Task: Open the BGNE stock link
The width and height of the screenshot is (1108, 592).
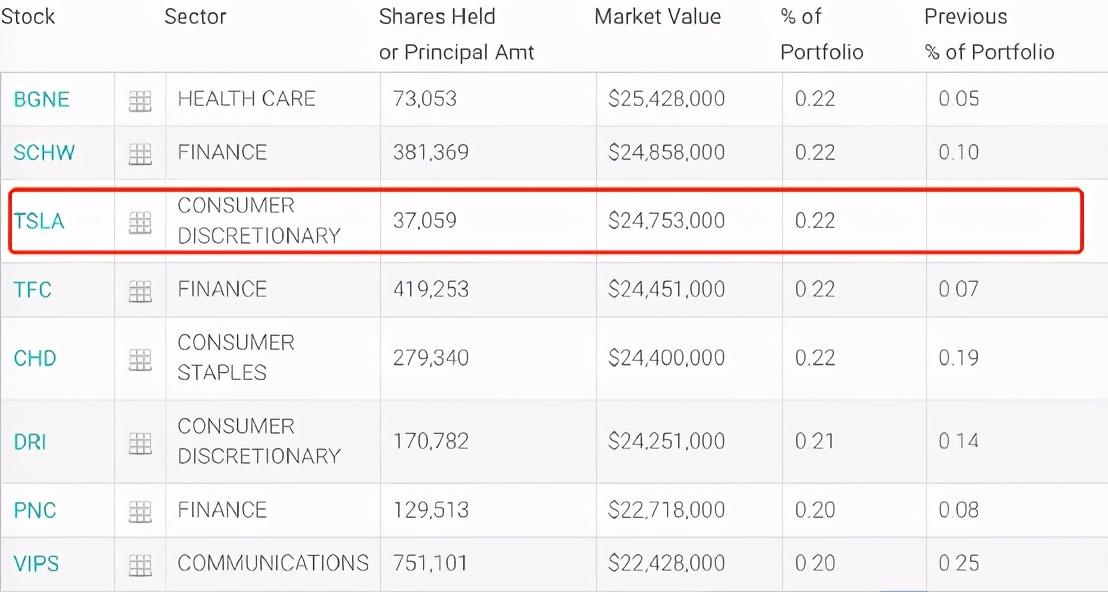Action: [x=41, y=99]
